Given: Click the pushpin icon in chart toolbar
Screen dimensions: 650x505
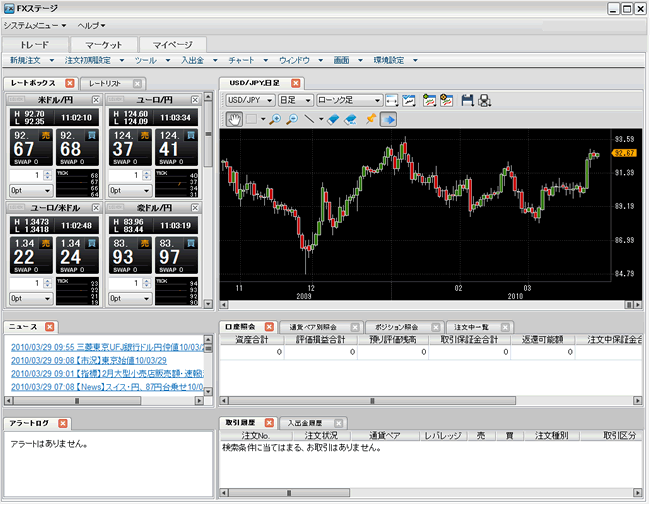Looking at the screenshot, I should [371, 119].
